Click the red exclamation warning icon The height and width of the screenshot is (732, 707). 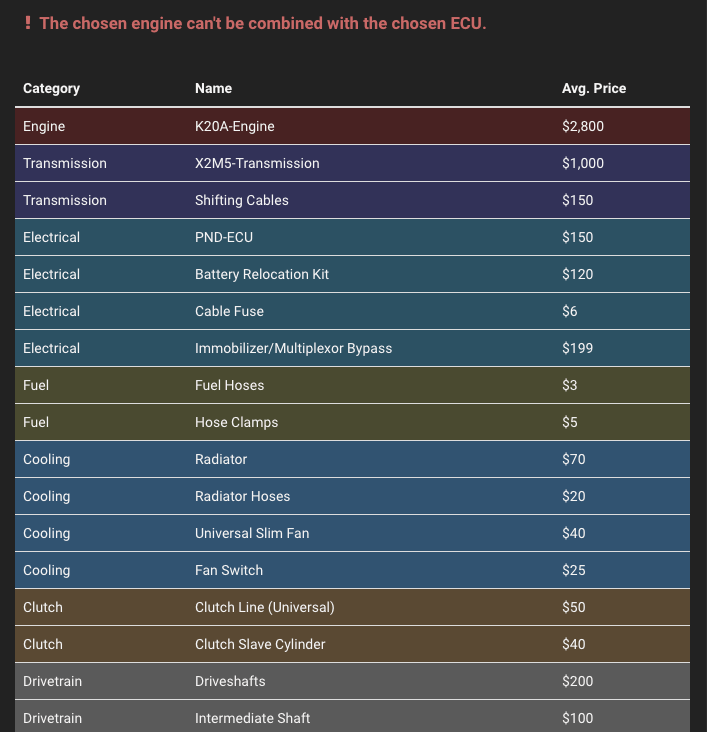(x=28, y=23)
